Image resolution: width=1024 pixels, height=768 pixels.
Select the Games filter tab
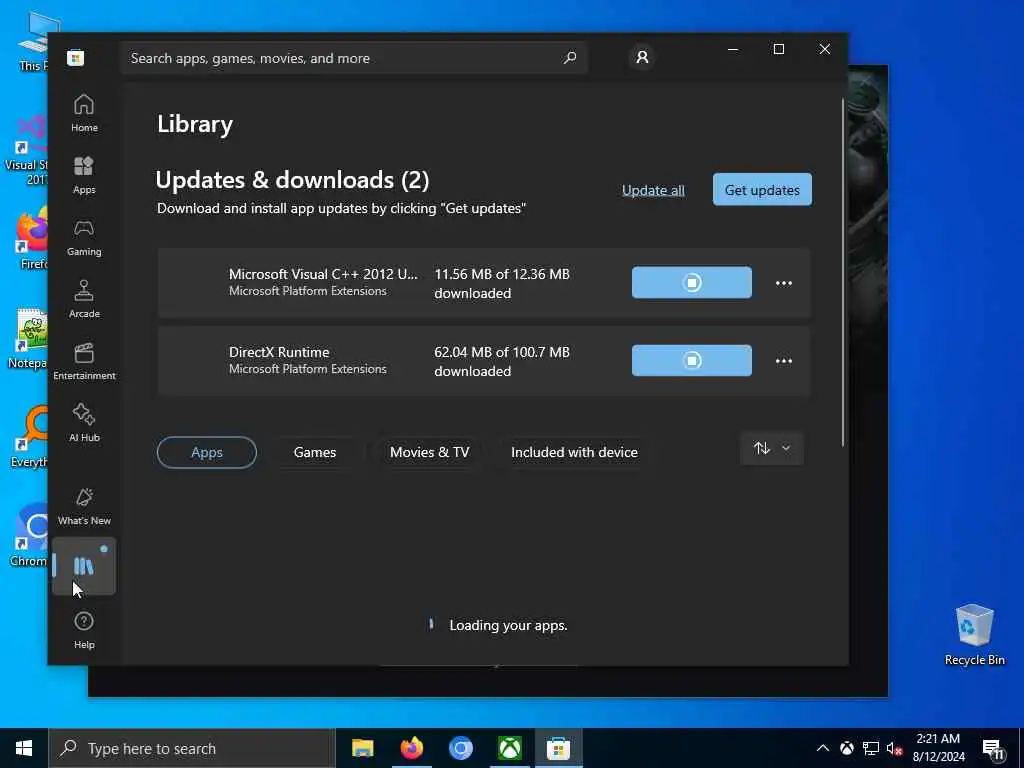point(315,452)
